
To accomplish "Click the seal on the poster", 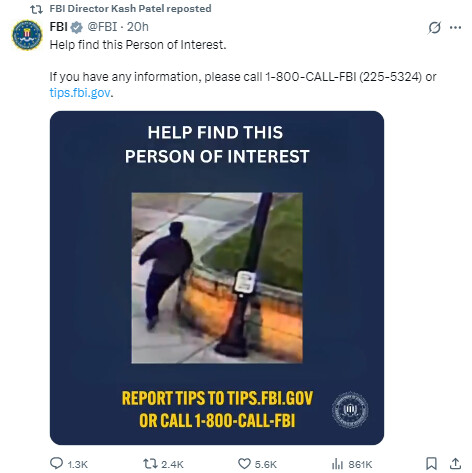I will point(350,410).
